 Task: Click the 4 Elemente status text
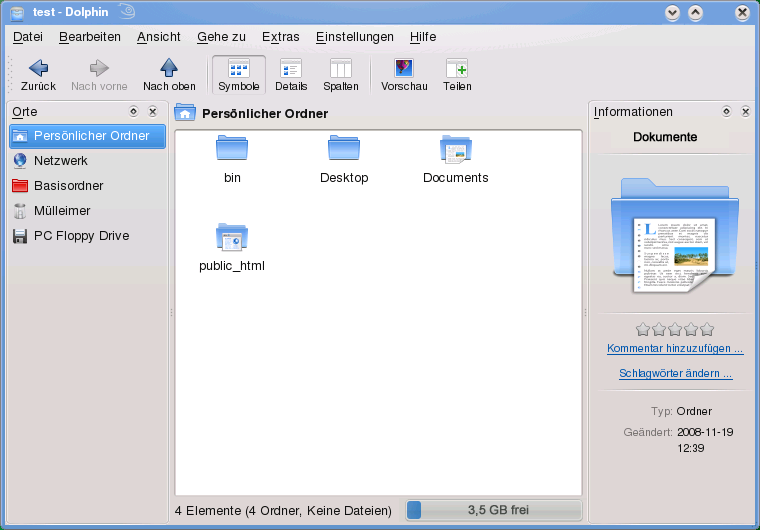[x=283, y=511]
